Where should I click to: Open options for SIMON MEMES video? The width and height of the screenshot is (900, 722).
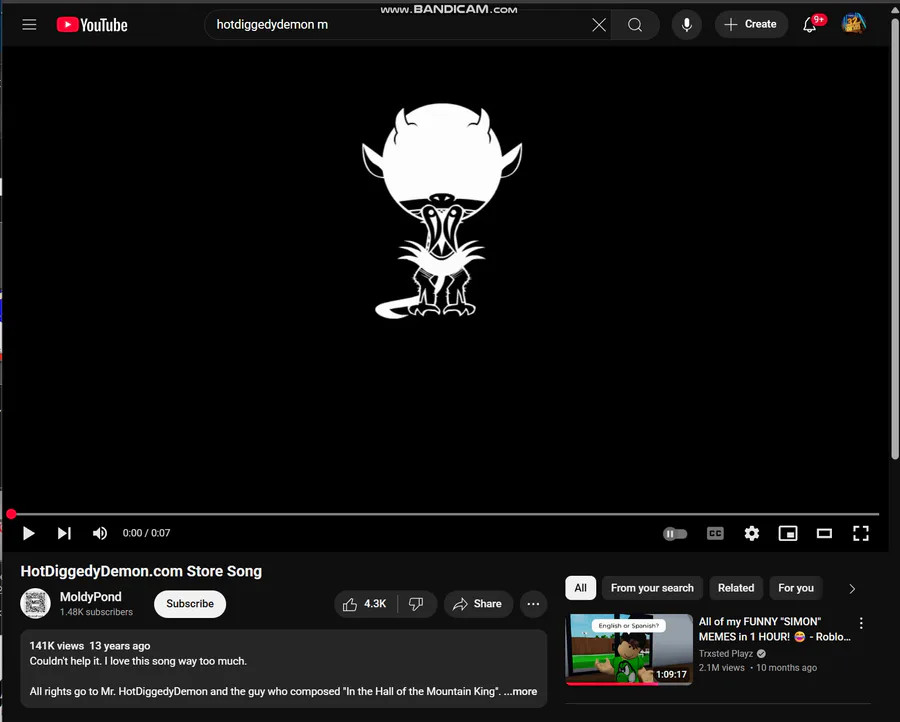861,623
